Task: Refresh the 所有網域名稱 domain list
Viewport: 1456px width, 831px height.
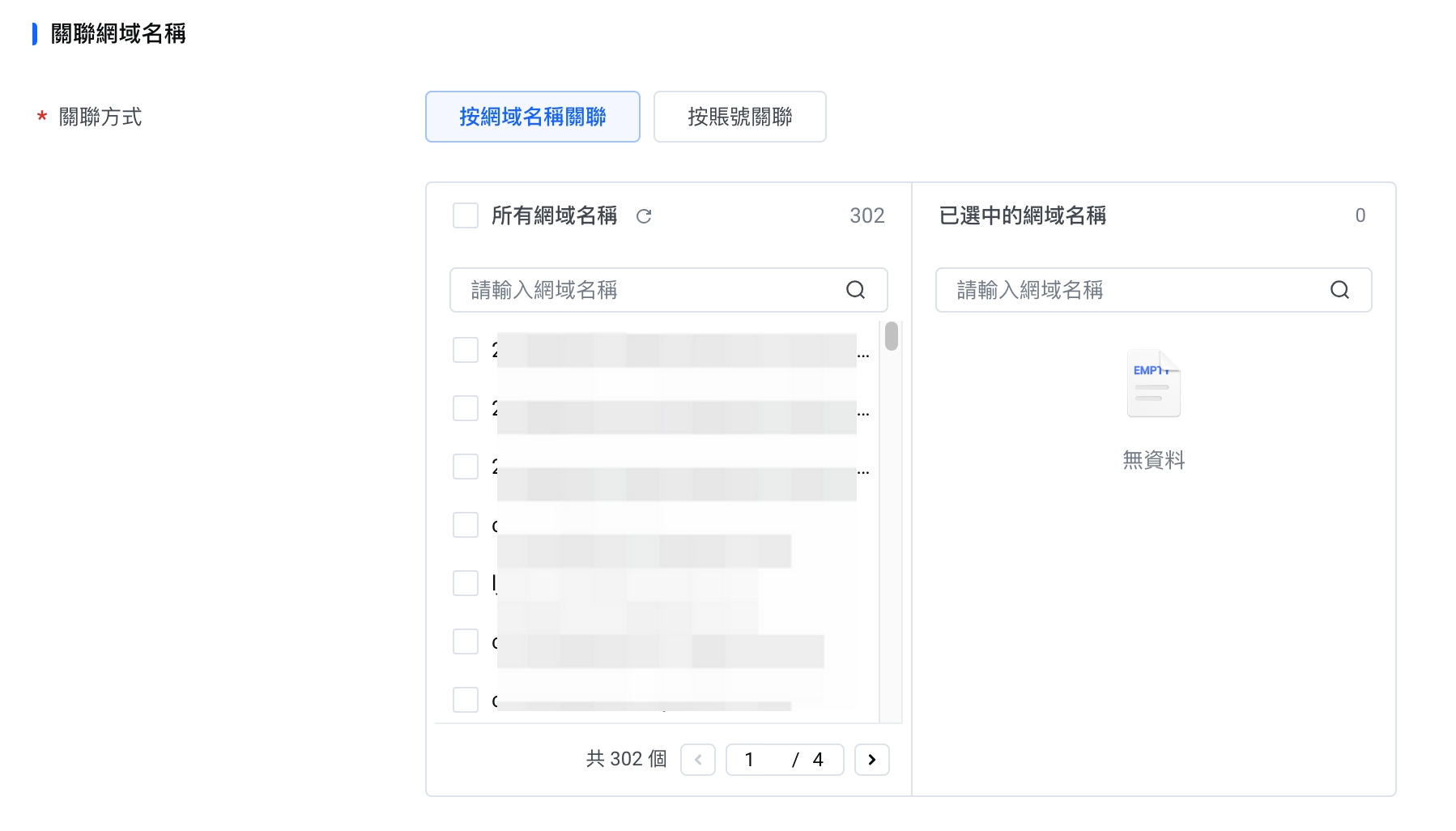Action: click(644, 216)
